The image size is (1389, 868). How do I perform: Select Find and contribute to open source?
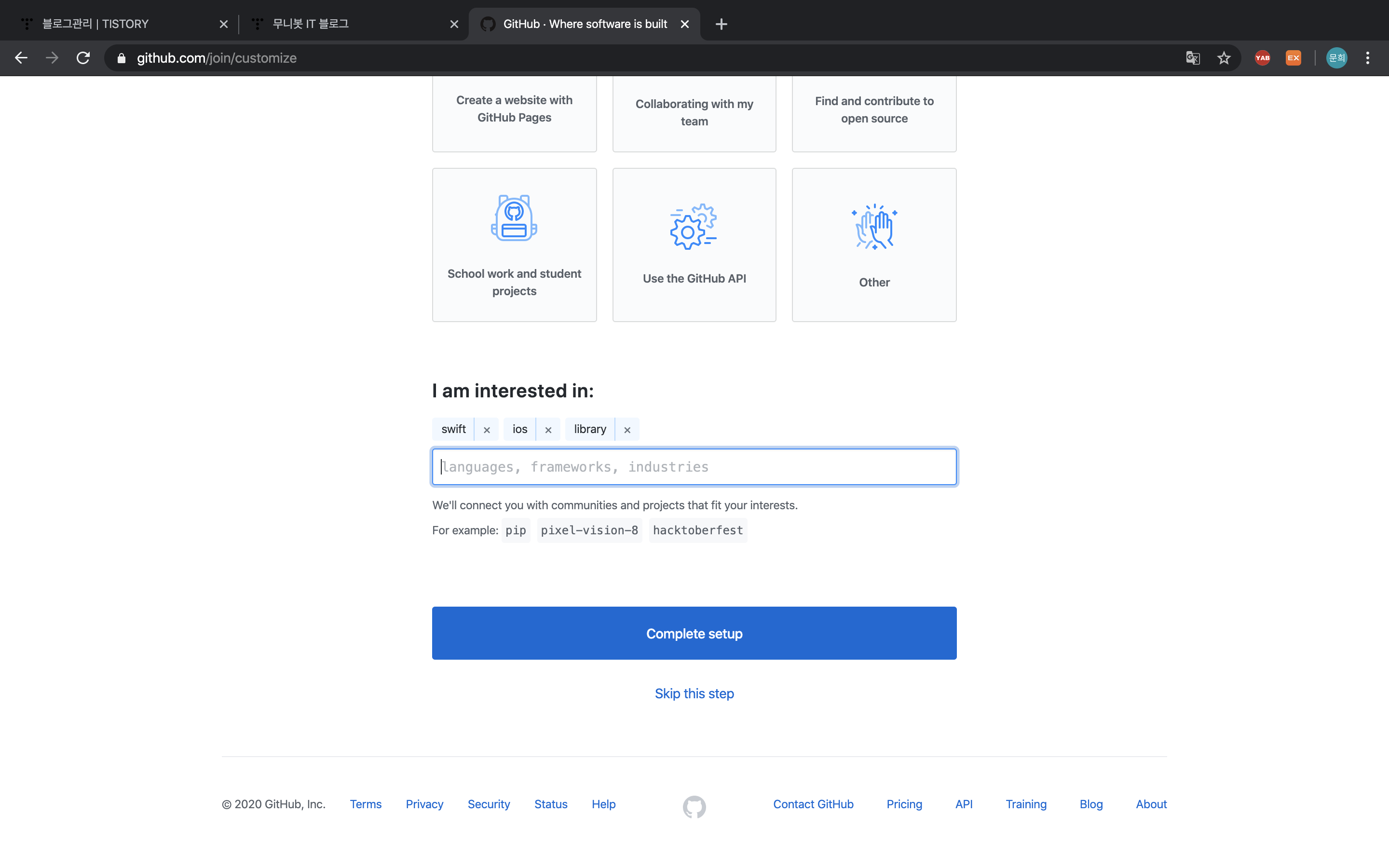873,109
